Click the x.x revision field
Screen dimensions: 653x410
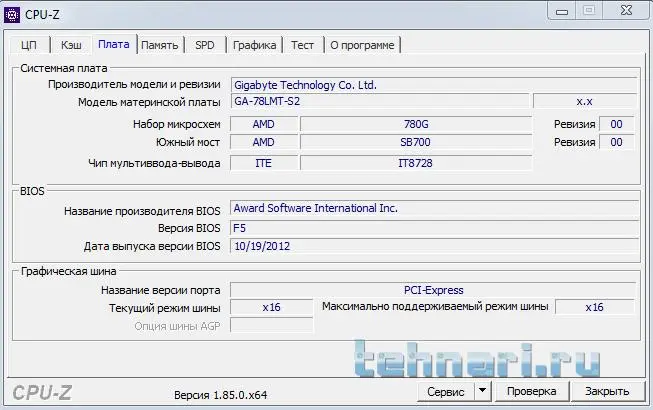pos(584,101)
